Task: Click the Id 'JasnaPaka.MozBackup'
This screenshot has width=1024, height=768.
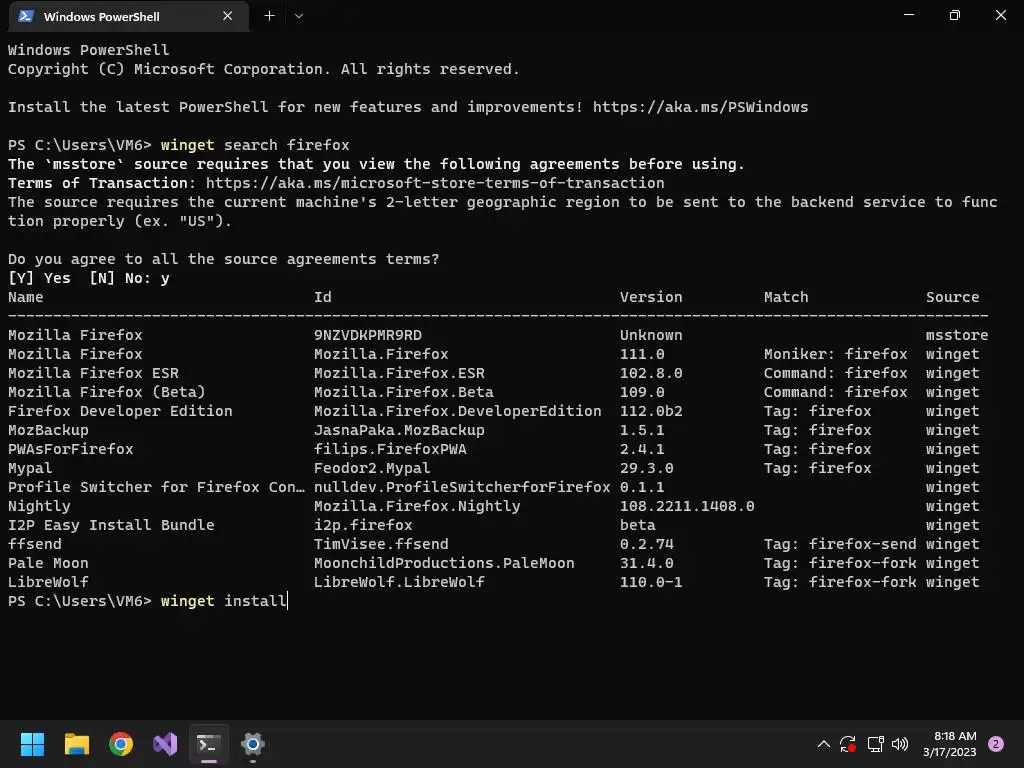Action: click(399, 430)
